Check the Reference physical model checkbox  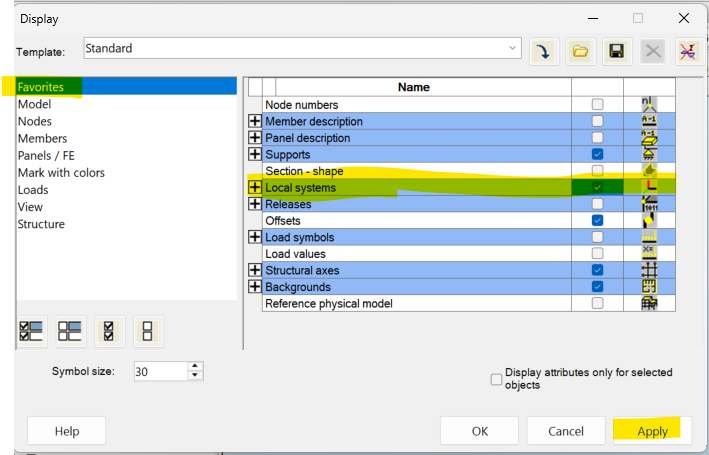coord(597,303)
